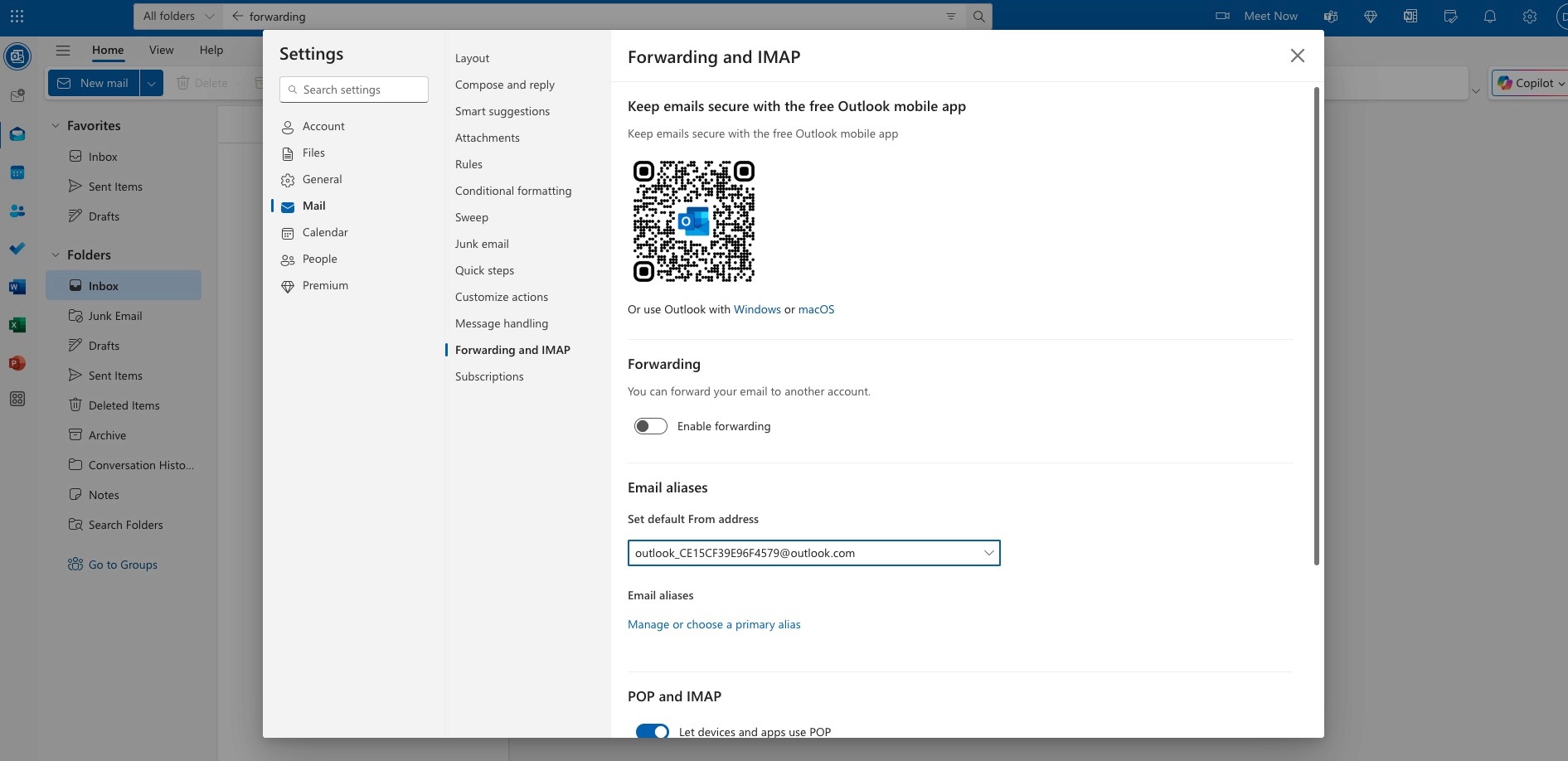Open Junk email settings
The height and width of the screenshot is (761, 1568).
click(x=482, y=244)
